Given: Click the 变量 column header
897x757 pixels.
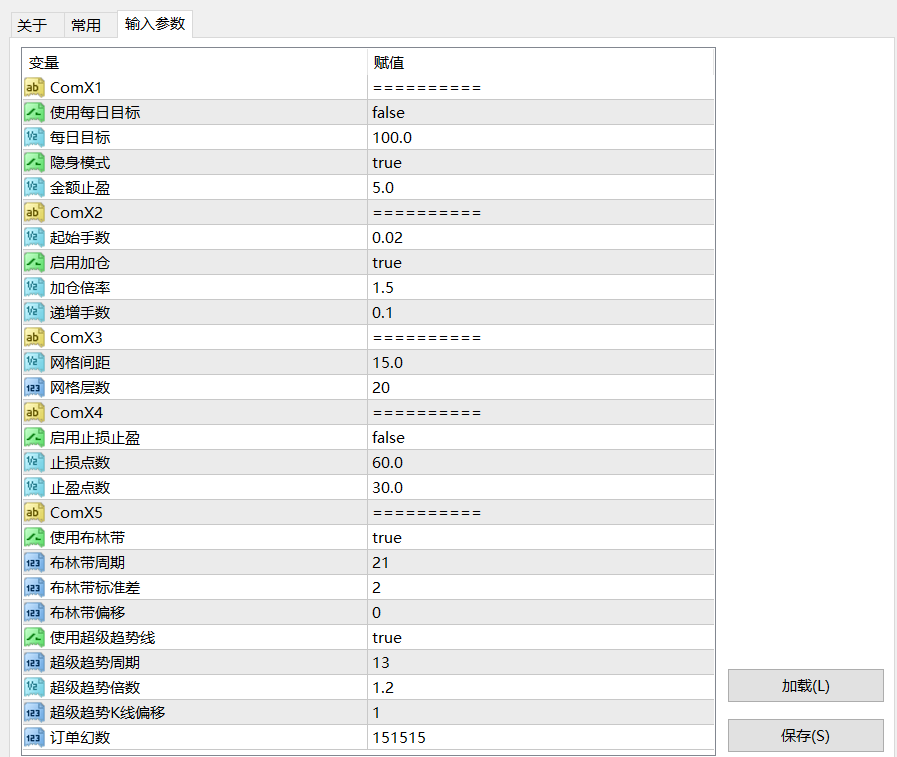Looking at the screenshot, I should (x=195, y=62).
